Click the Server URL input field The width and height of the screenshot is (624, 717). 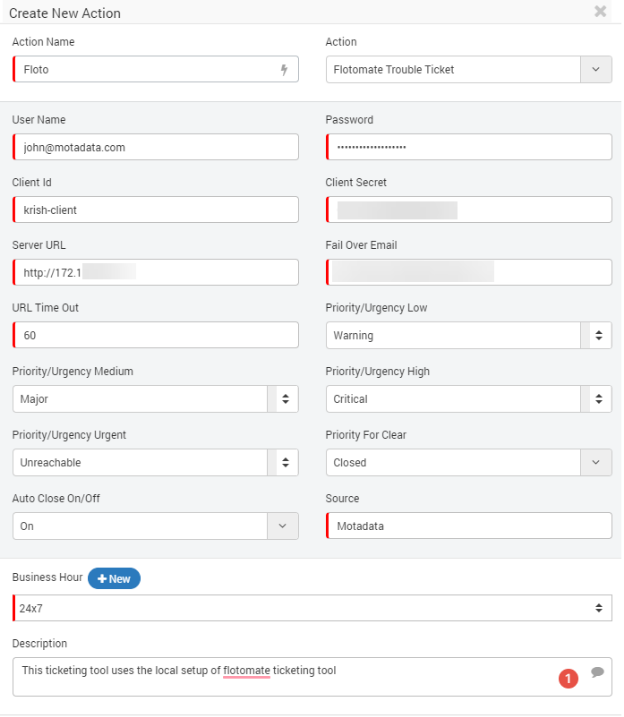(155, 273)
